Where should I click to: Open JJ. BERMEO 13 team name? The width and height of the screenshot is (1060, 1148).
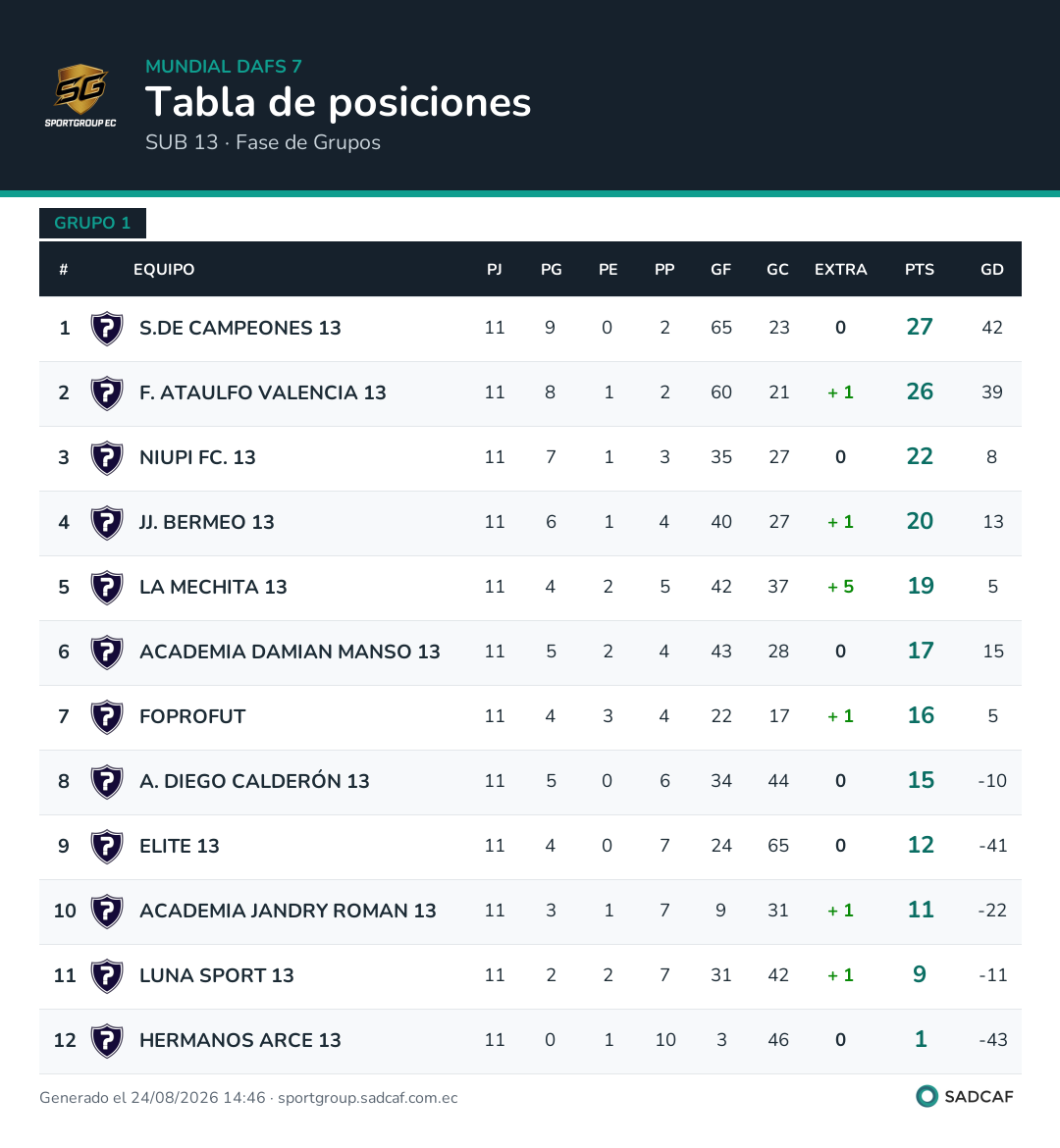coord(206,522)
